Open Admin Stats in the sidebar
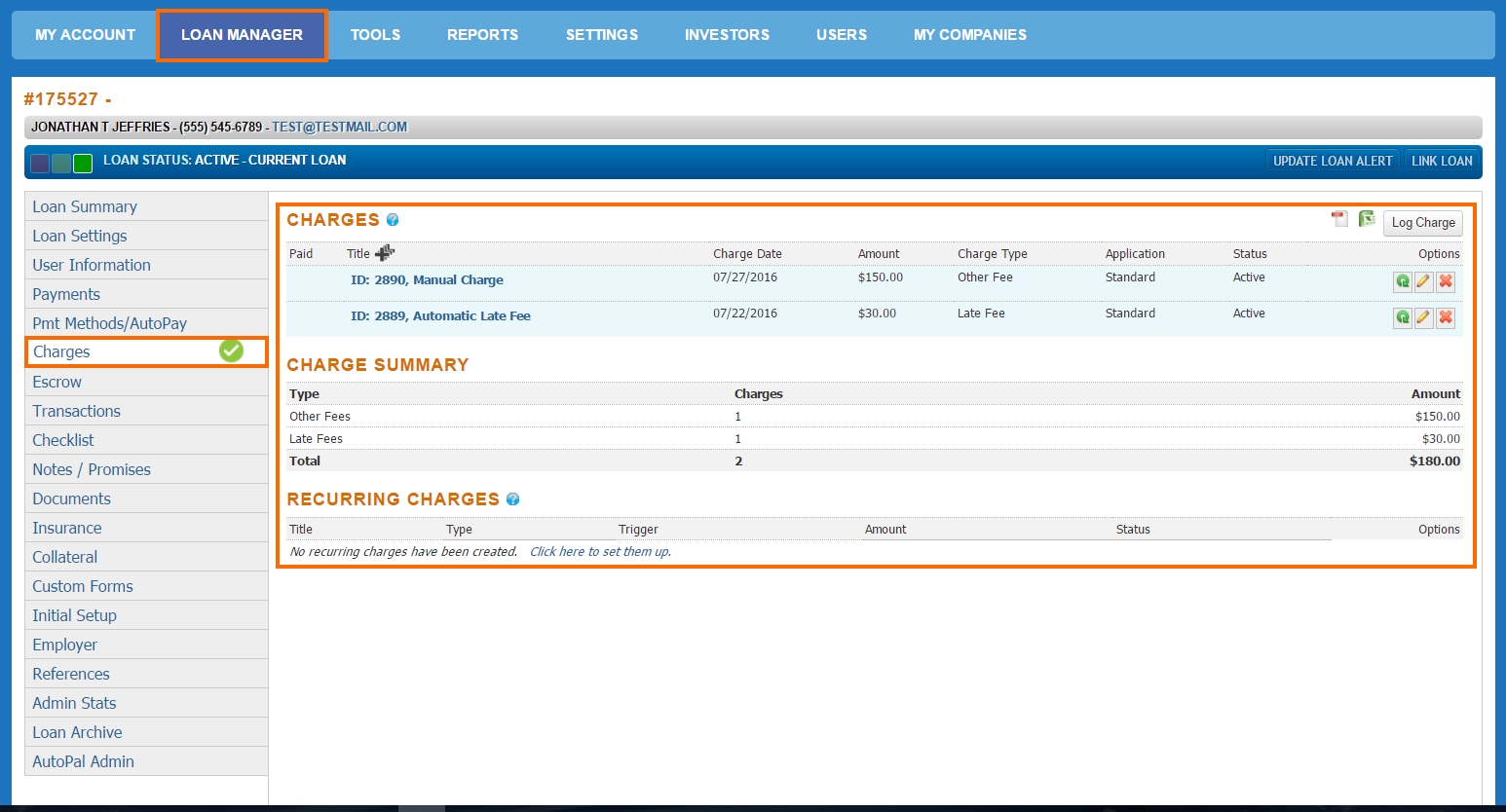The width and height of the screenshot is (1506, 812). [146, 703]
